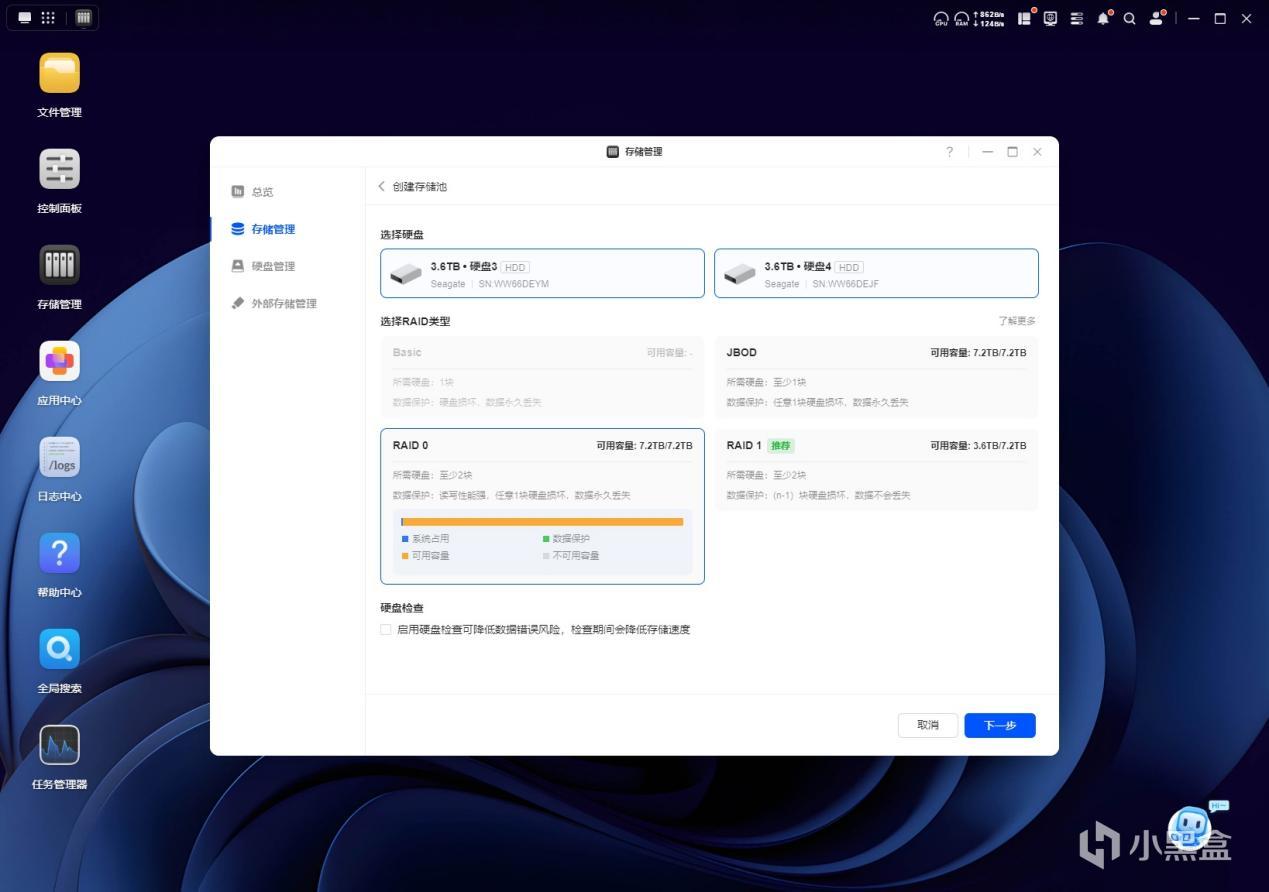This screenshot has height=892, width=1269.
Task: Click the gray 不可用容量 legend swatch
Action: click(x=546, y=556)
